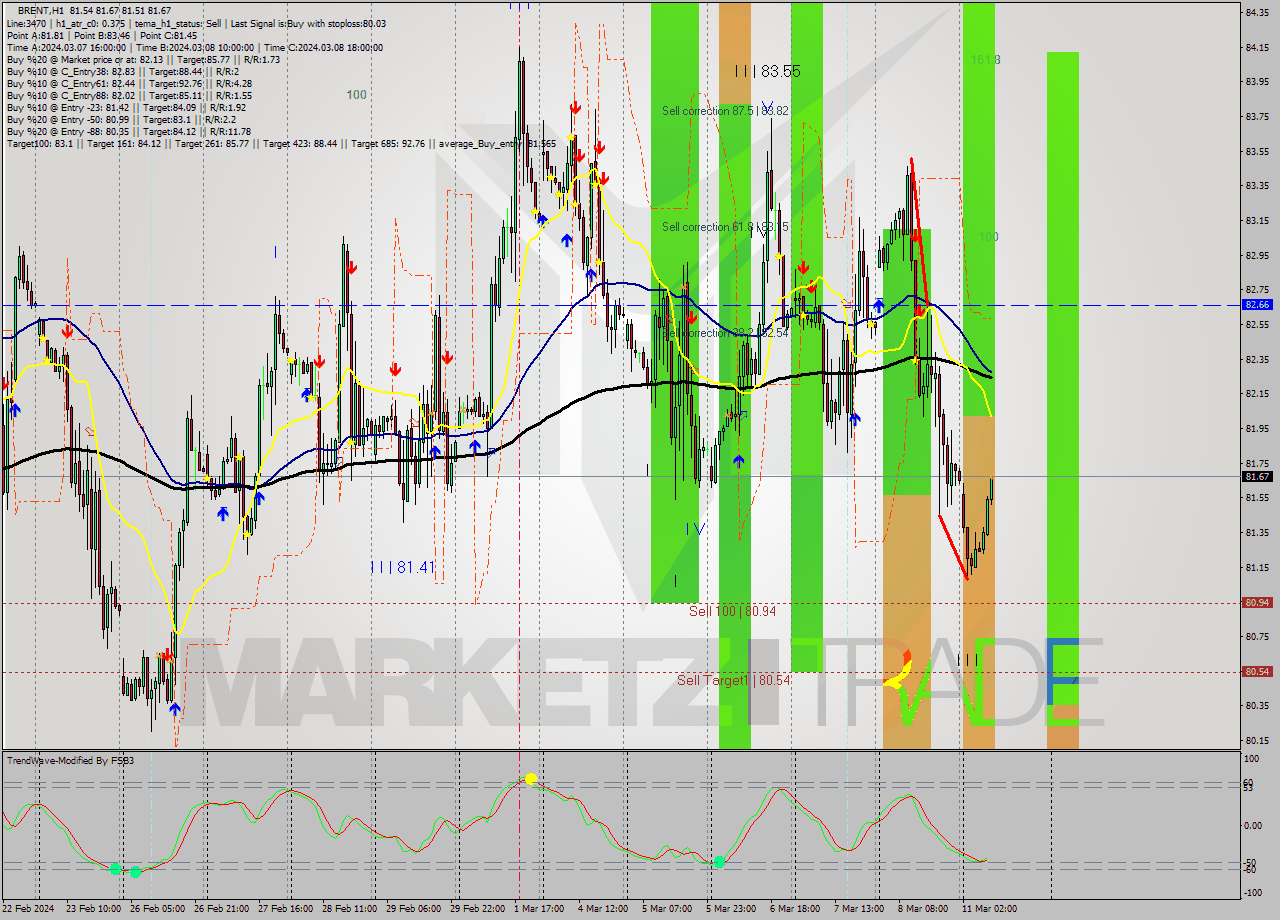Click the '22 Feb 2024' date axis label
Viewport: 1280px width, 920px height.
pos(29,909)
